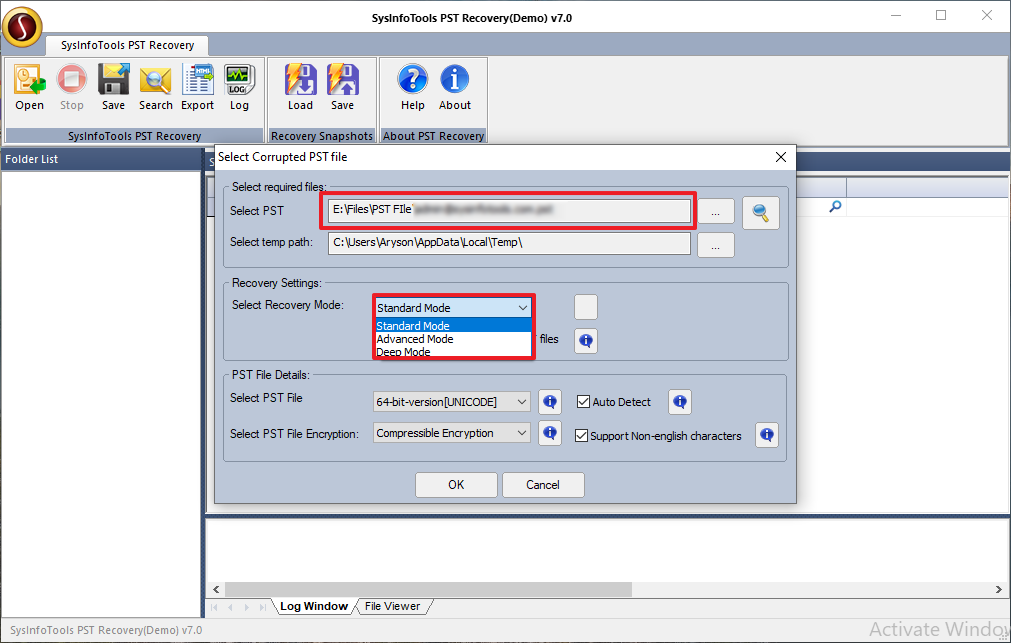Click the horizontal scrollbar thumb in log area
The height and width of the screenshot is (643, 1011).
click(428, 589)
